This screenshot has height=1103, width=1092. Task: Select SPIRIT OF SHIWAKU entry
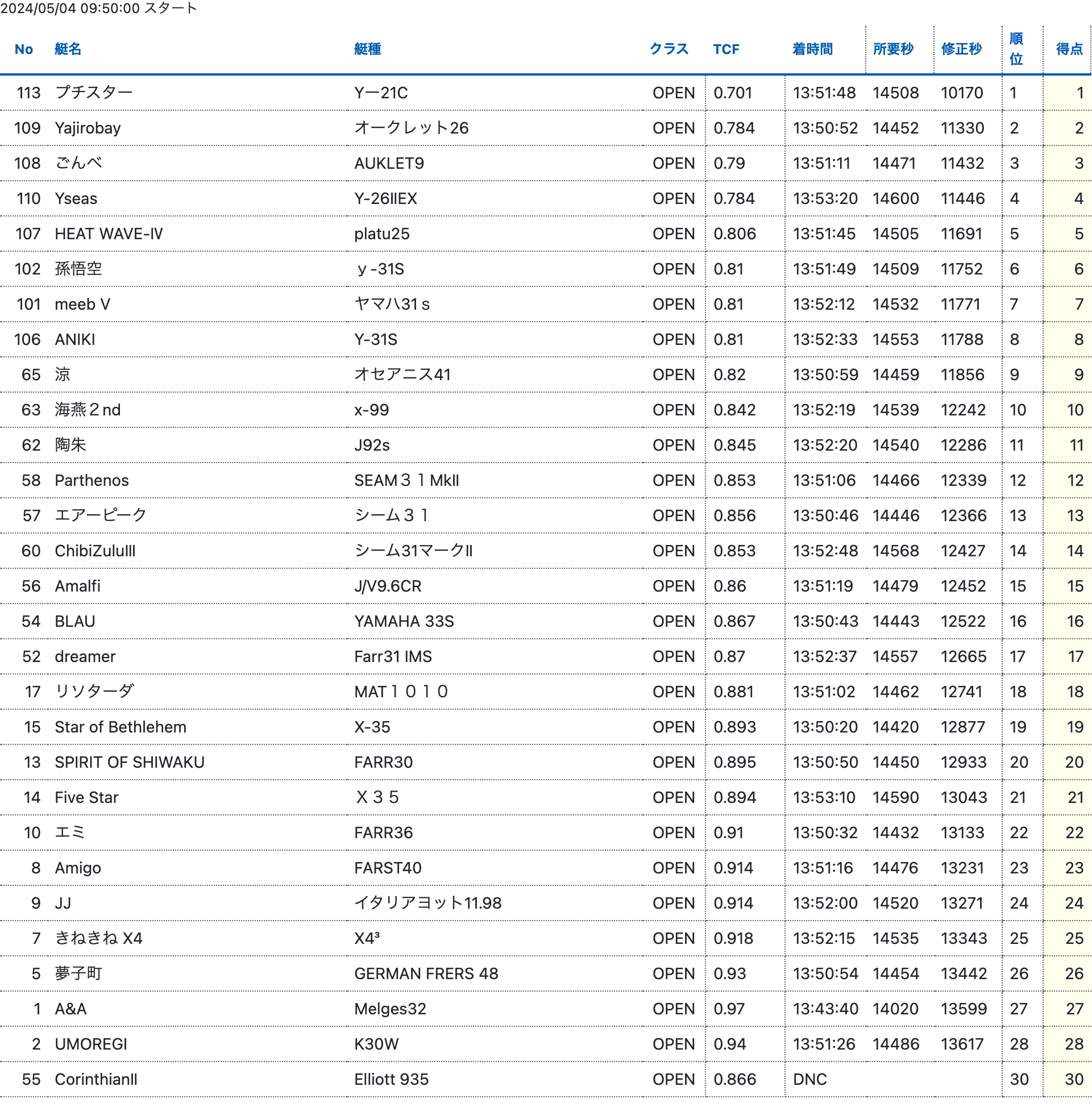coord(129,762)
